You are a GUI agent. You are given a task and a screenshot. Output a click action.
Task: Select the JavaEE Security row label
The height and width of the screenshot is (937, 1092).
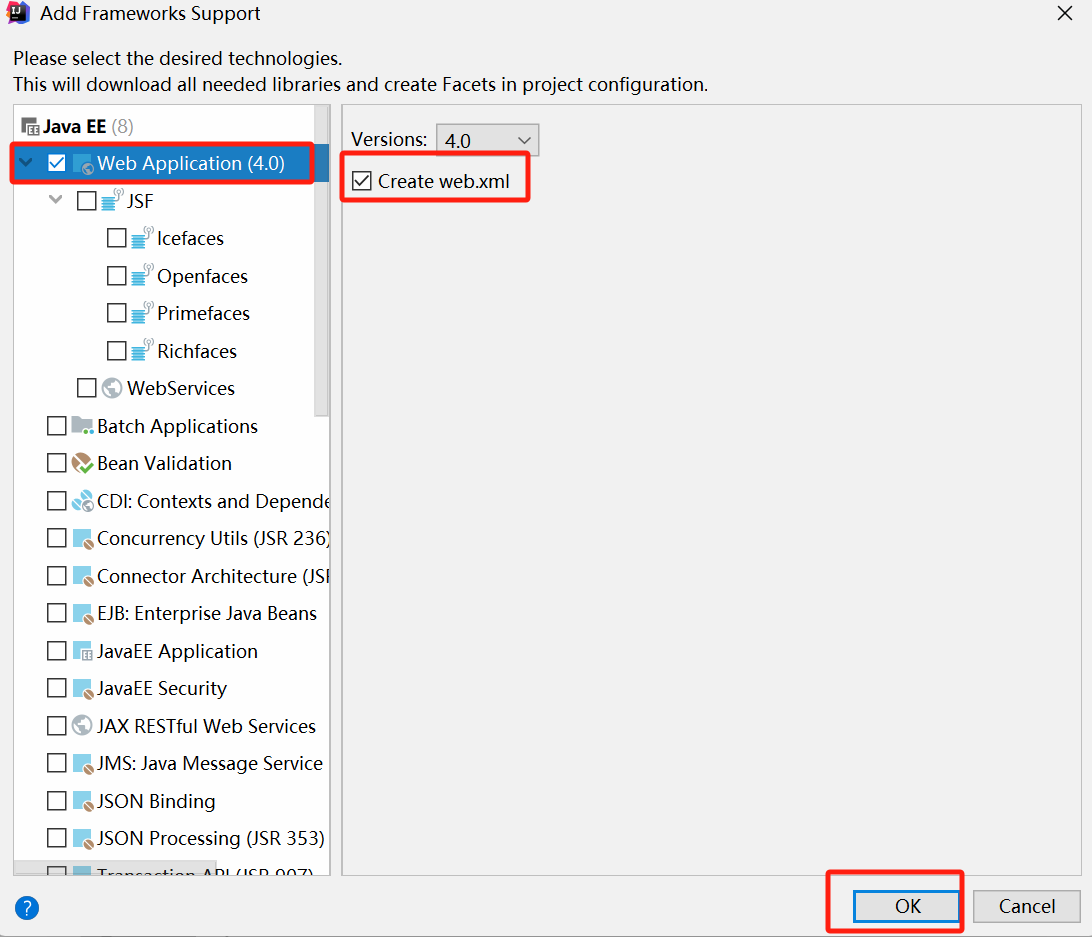162,688
